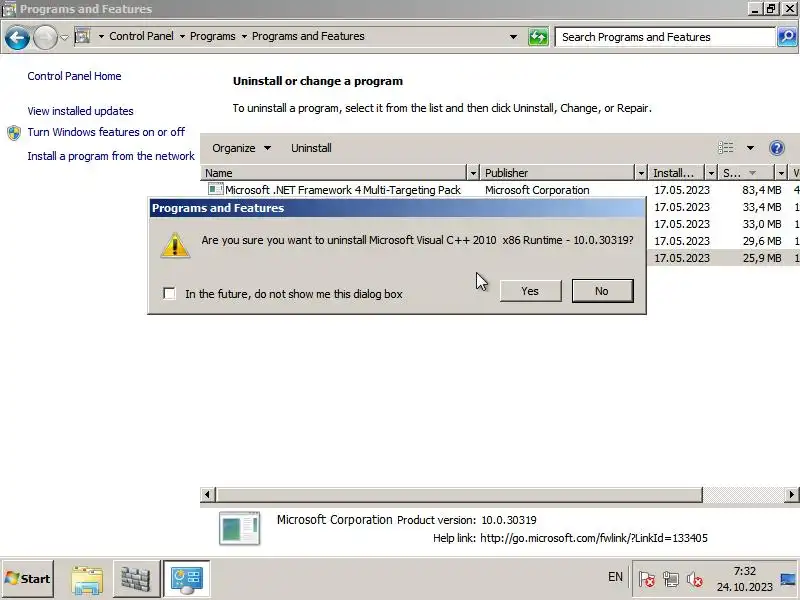
Task: Click the warning icon in the dialog
Action: click(175, 245)
